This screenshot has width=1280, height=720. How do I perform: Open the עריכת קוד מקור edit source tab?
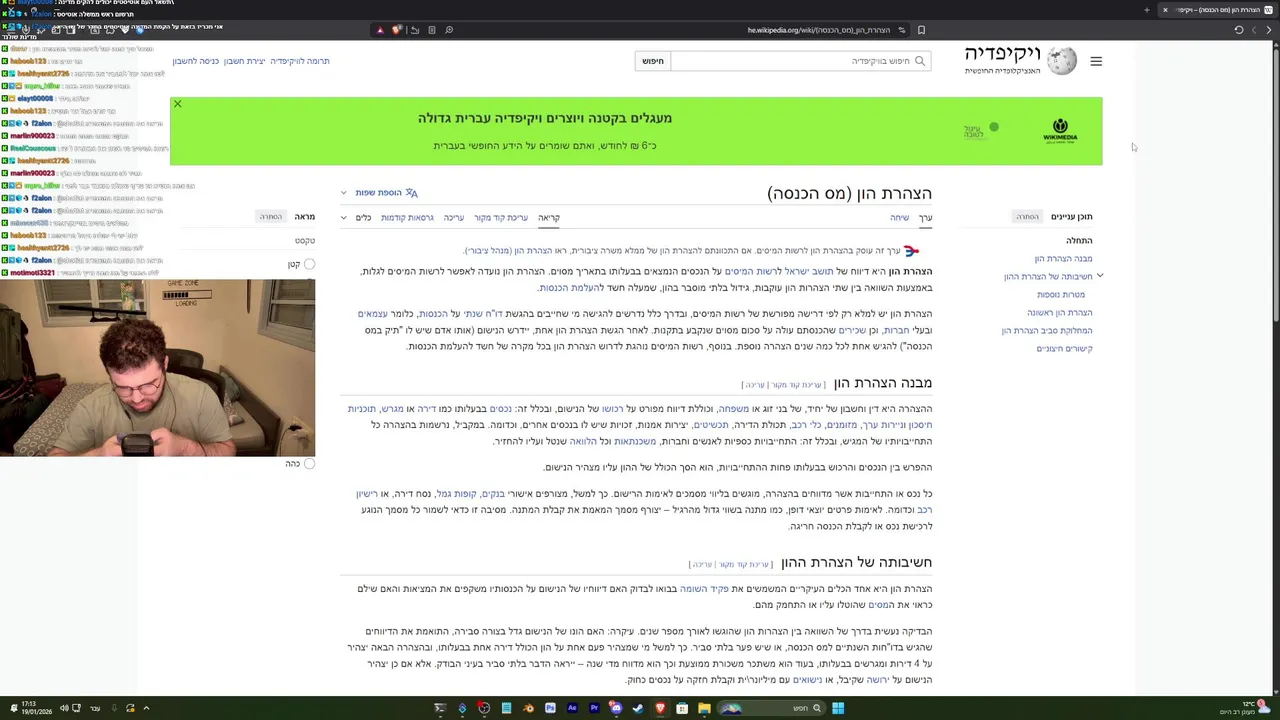click(x=501, y=217)
